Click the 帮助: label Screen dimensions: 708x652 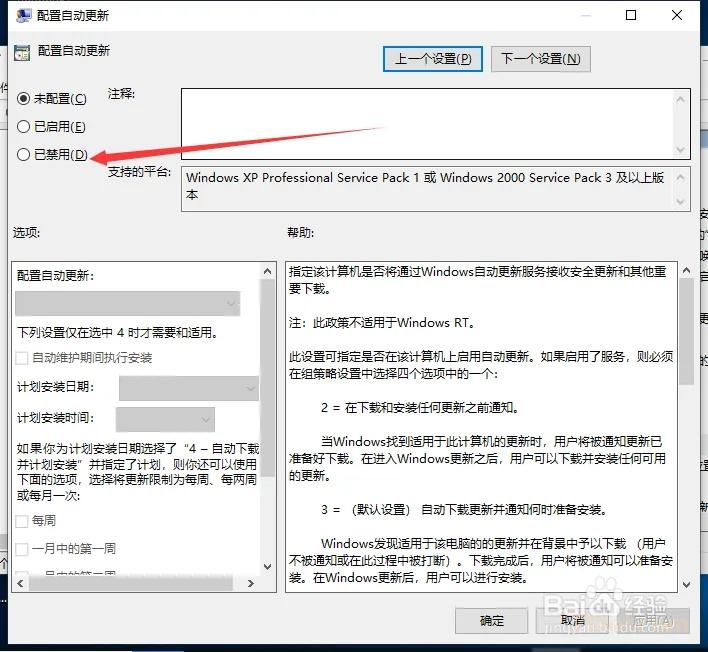[301, 233]
